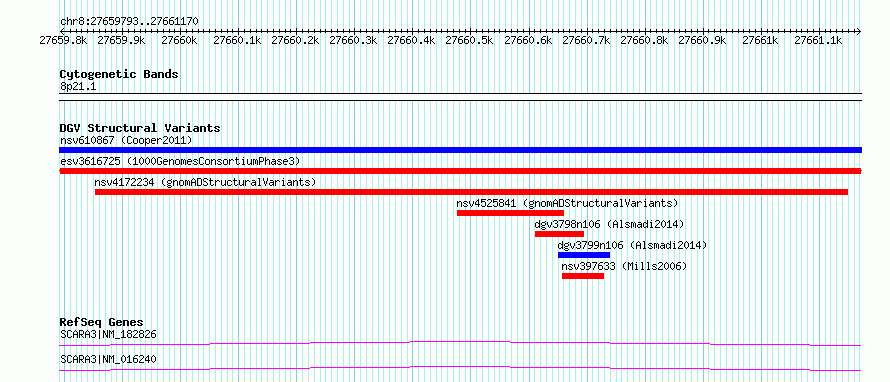Open the nsv4525841 (gnomADStructuralVariants) label
Viewport: 890px width, 382px height.
[x=567, y=203]
